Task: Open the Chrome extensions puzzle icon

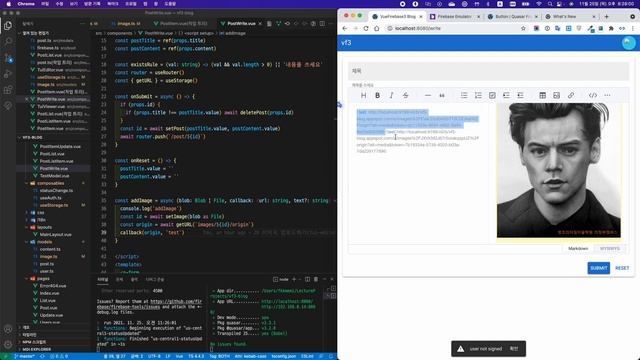Action: 611,29
